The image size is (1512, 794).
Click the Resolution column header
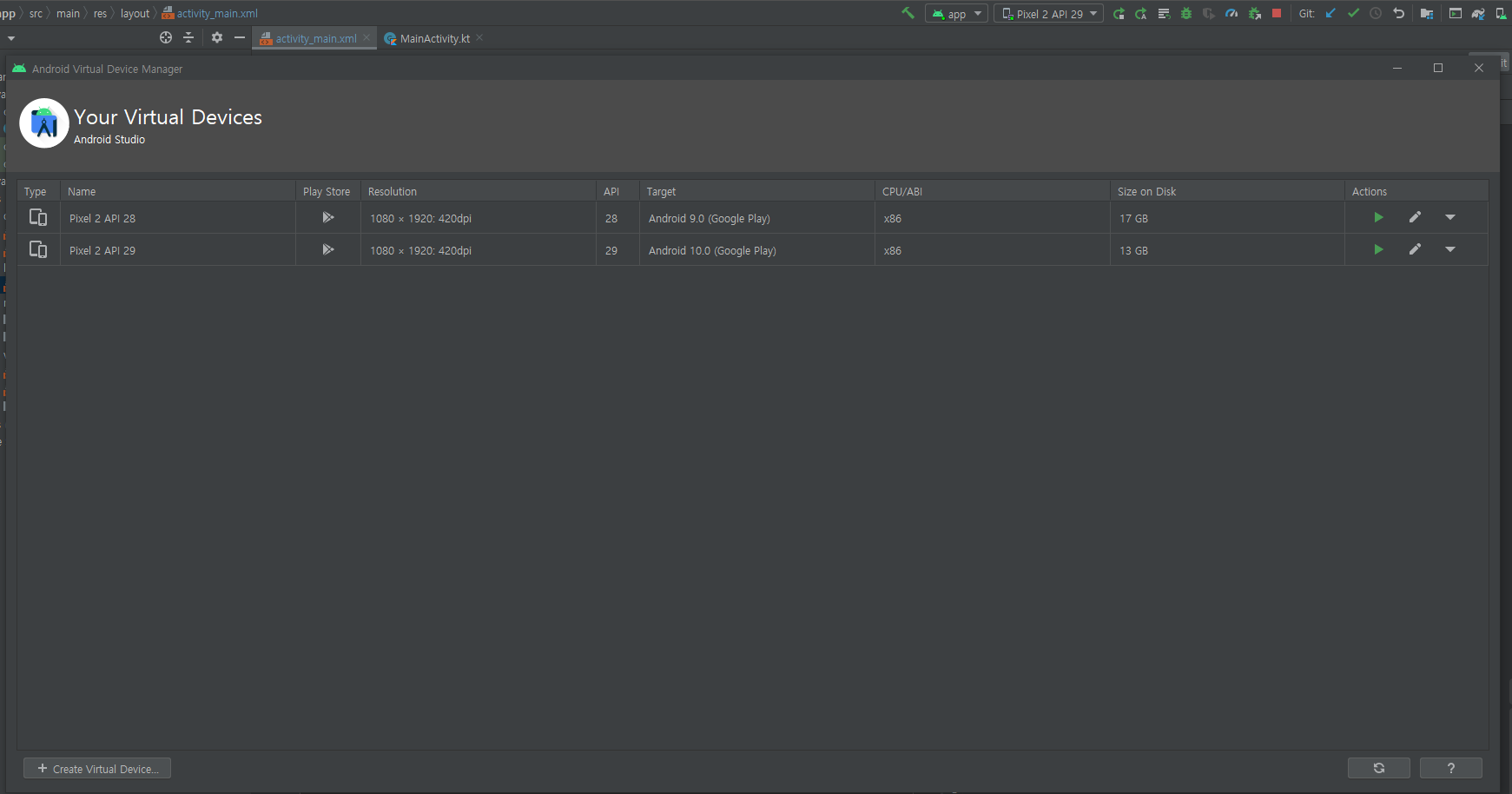point(479,191)
